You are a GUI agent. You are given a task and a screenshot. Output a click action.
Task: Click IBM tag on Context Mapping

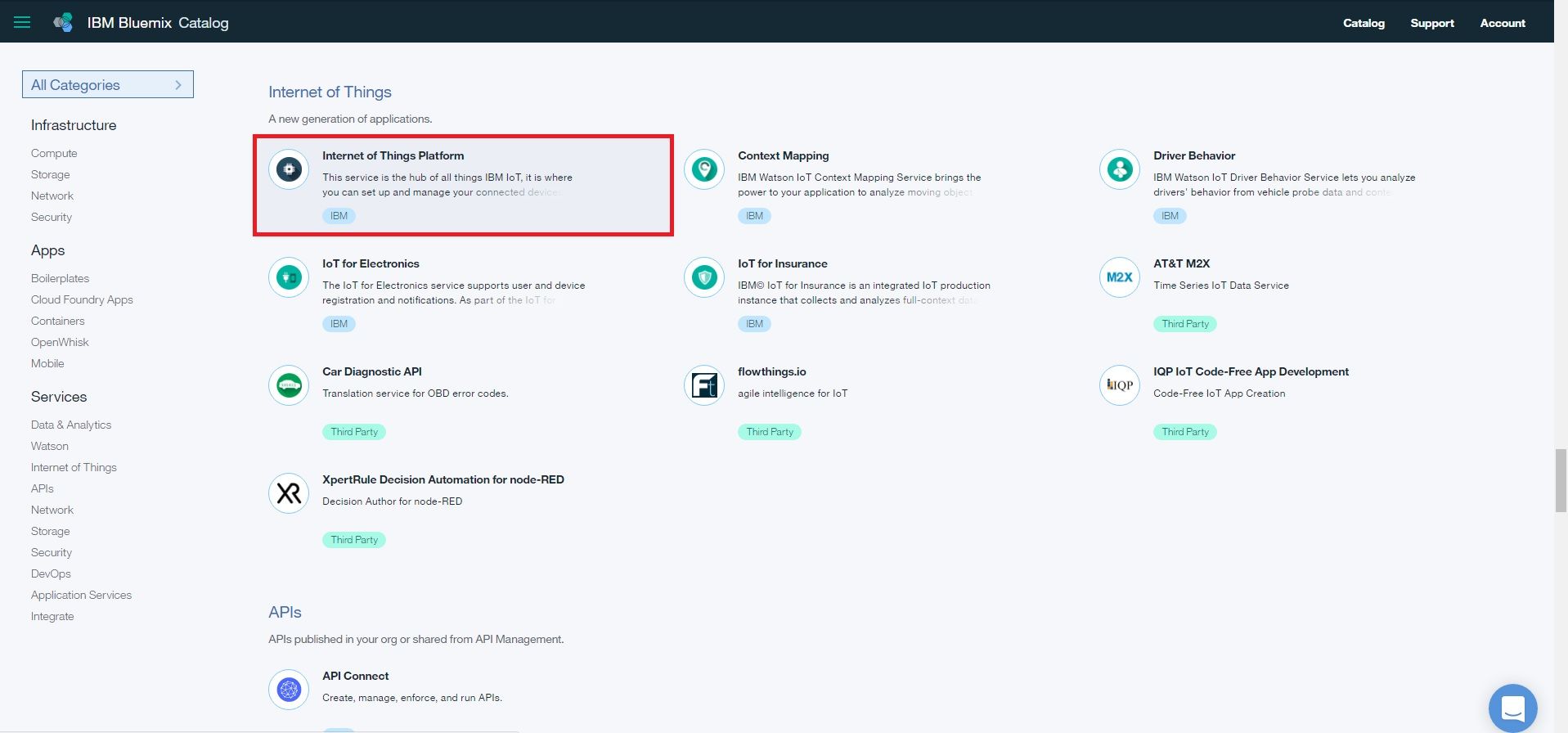(x=754, y=216)
